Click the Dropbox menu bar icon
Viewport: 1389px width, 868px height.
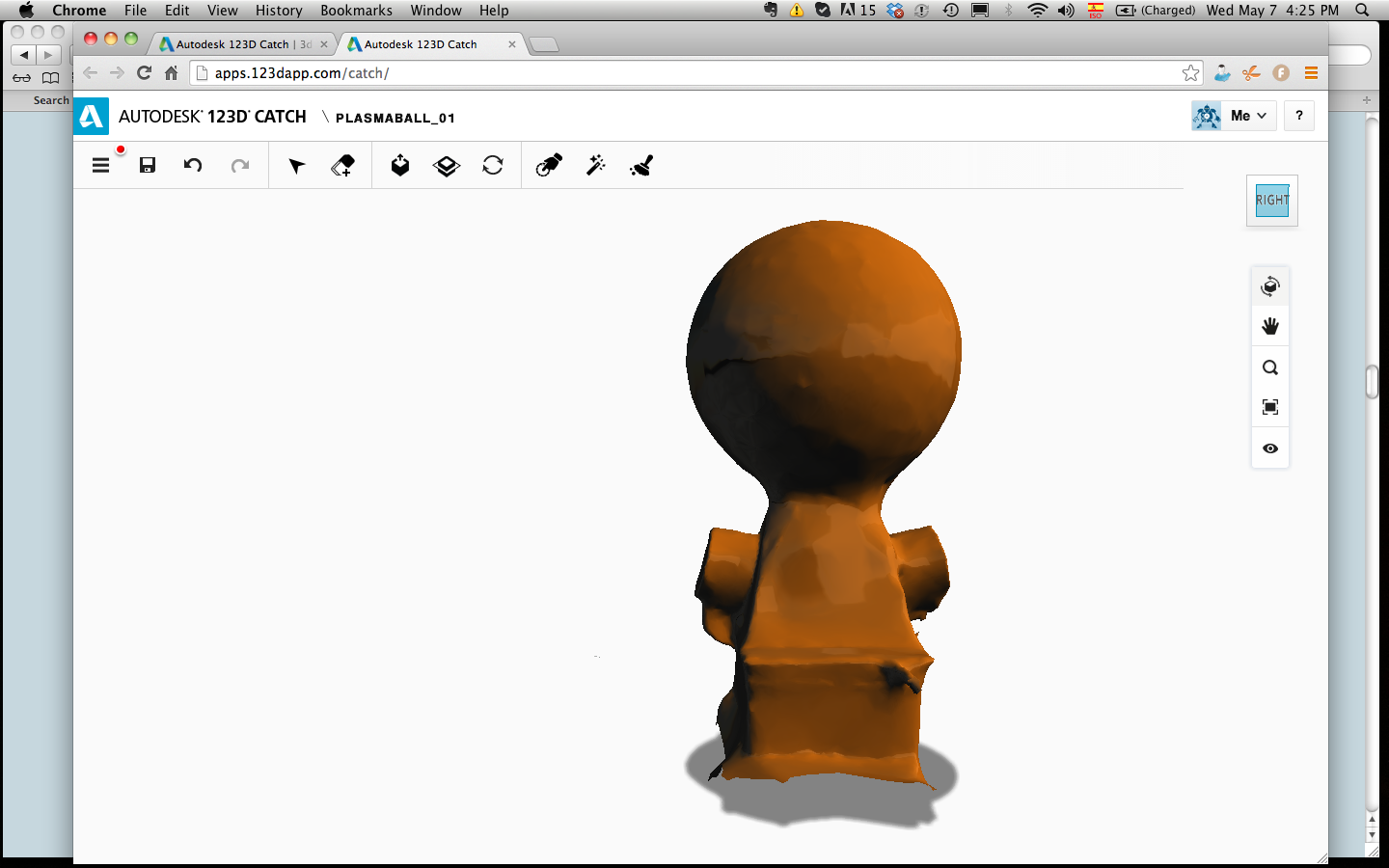click(895, 11)
